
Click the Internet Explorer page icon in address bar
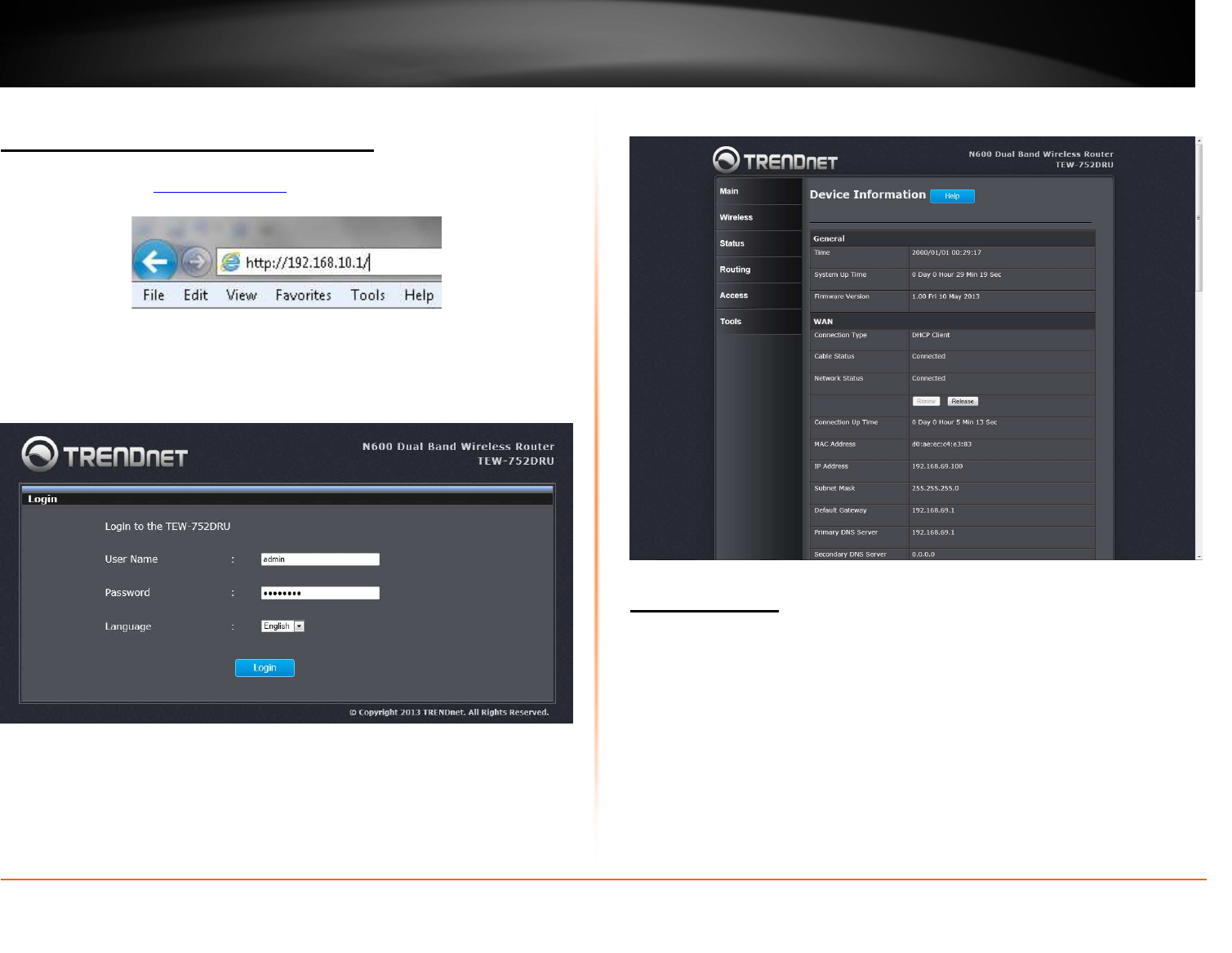231,261
